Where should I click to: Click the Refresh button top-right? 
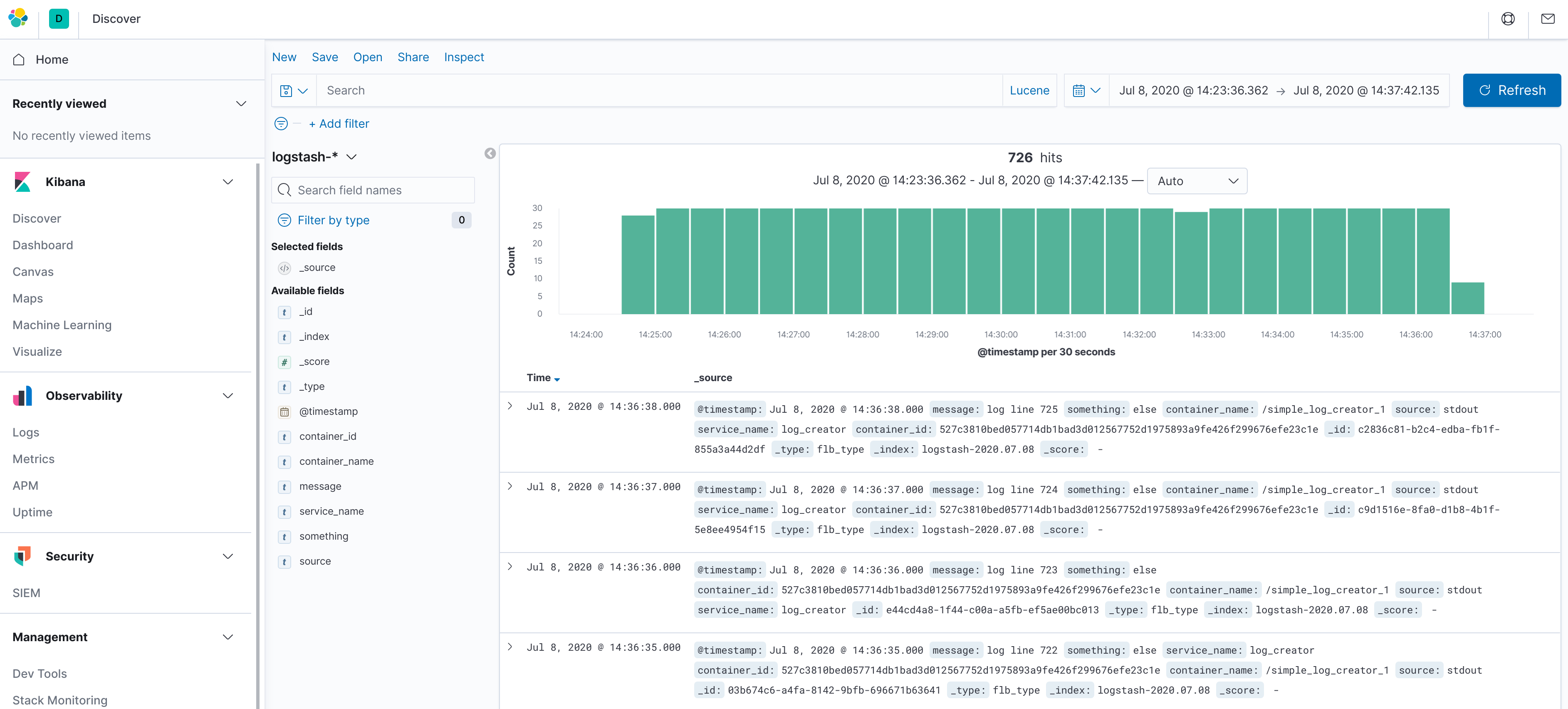point(1510,90)
